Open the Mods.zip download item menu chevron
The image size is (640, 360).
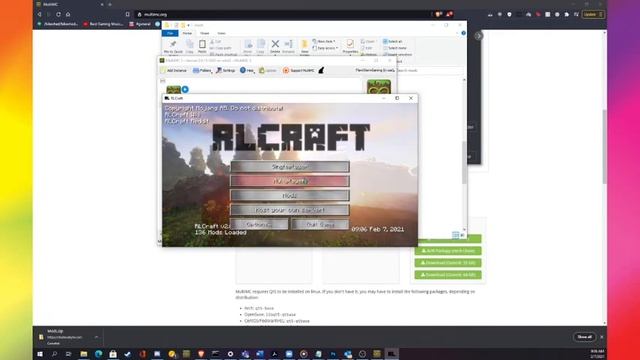click(x=96, y=337)
